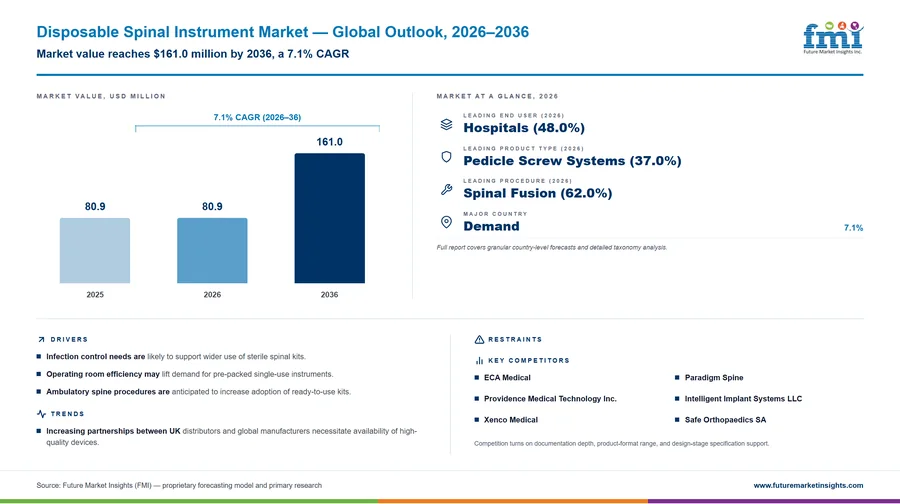Click the 161.0 value label
The width and height of the screenshot is (900, 504).
coord(329,142)
